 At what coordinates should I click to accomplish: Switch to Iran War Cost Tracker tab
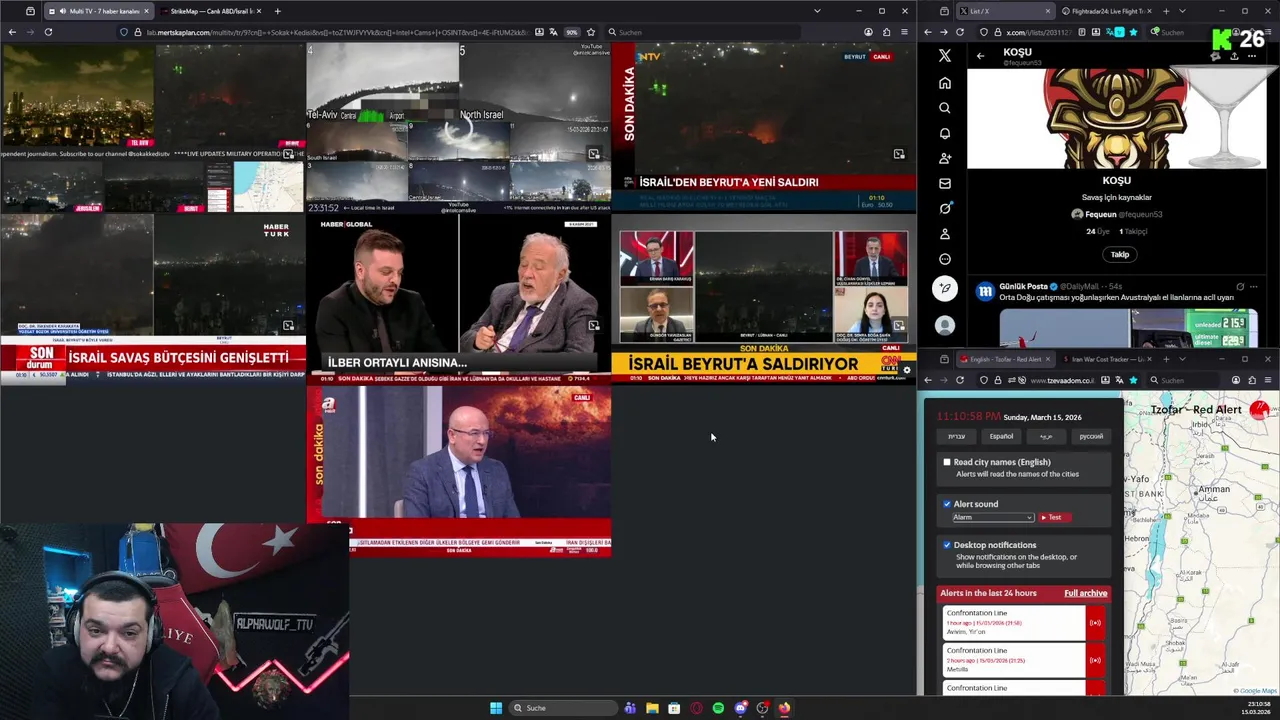(x=1108, y=359)
